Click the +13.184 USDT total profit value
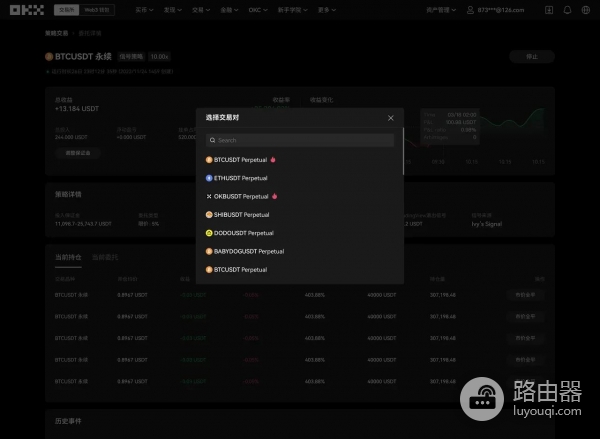This screenshot has width=600, height=439. [77, 109]
